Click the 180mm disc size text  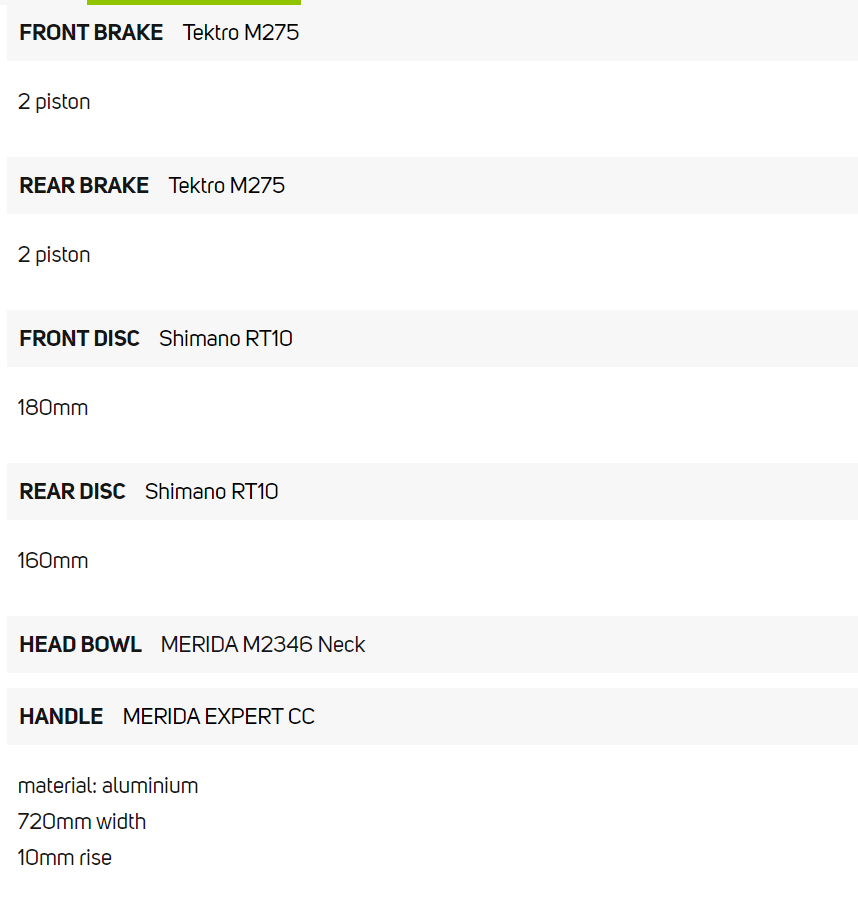point(53,408)
